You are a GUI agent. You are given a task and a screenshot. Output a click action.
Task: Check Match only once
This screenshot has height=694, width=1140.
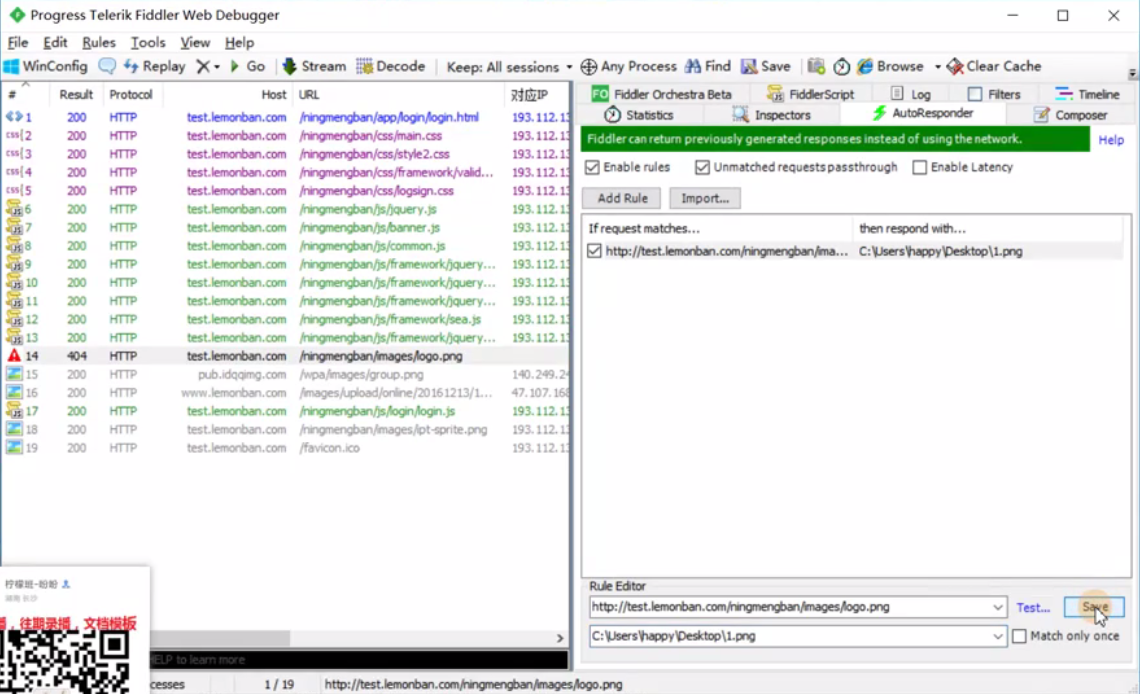click(x=1019, y=636)
